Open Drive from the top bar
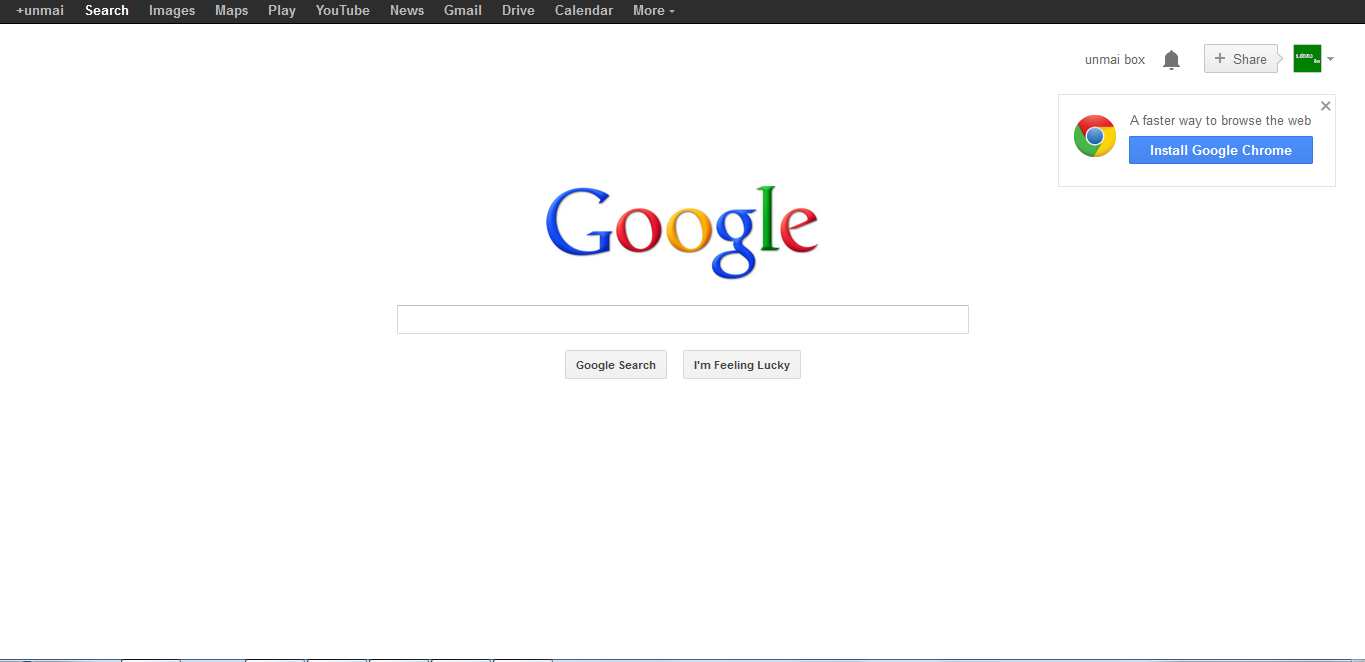Screen dimensions: 1365x662 tap(518, 10)
